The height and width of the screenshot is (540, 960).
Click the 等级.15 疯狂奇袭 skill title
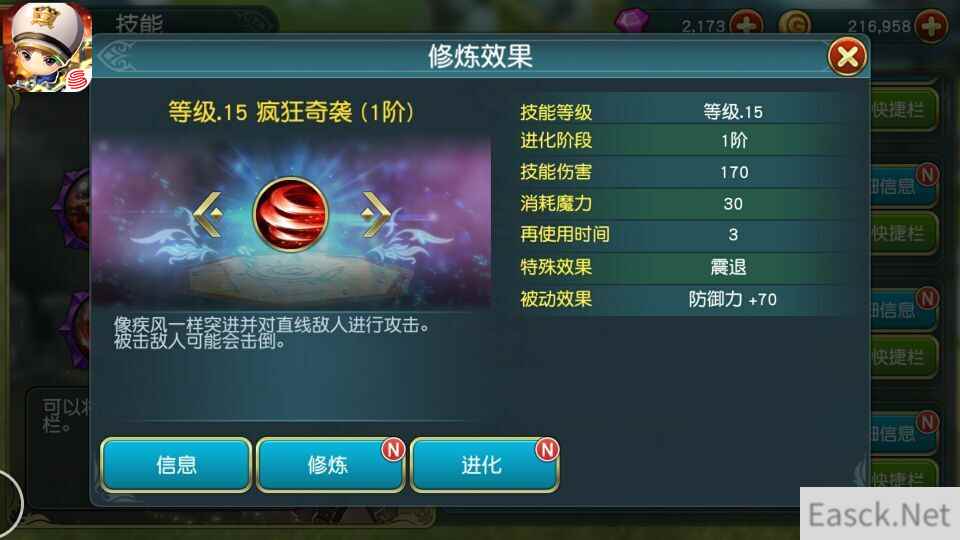coord(291,112)
